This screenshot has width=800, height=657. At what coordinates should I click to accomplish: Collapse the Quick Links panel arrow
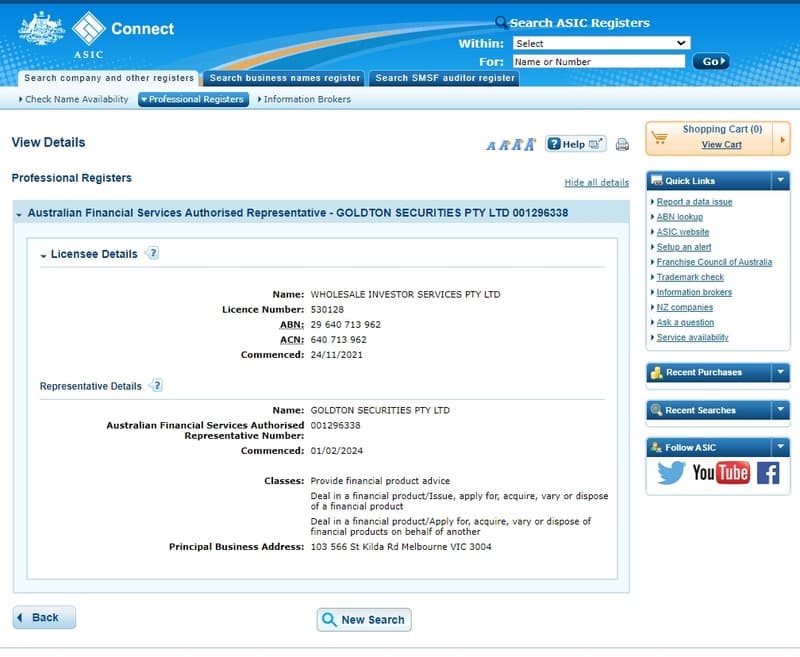[x=780, y=180]
